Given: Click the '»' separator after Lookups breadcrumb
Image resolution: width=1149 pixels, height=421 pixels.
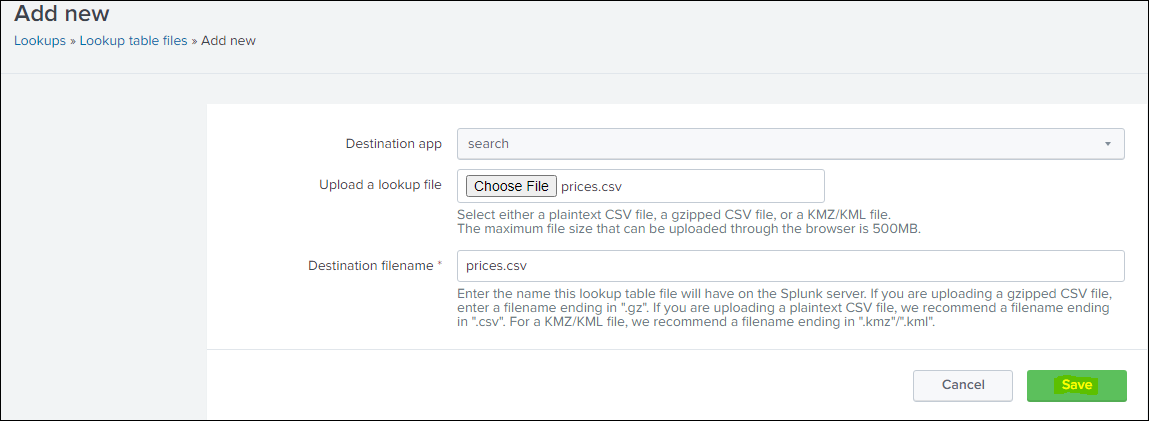Looking at the screenshot, I should point(73,41).
